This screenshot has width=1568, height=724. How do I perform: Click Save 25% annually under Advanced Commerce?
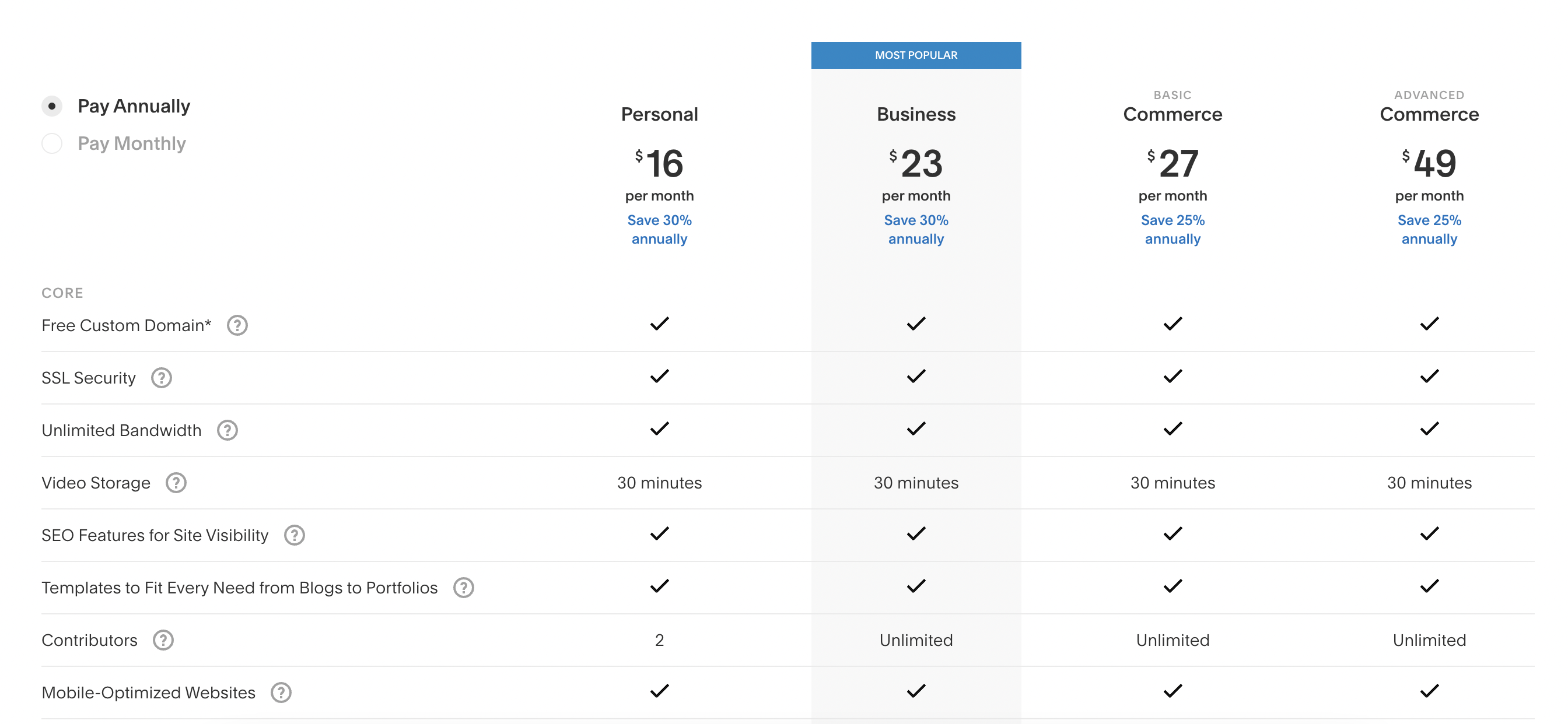[1429, 229]
